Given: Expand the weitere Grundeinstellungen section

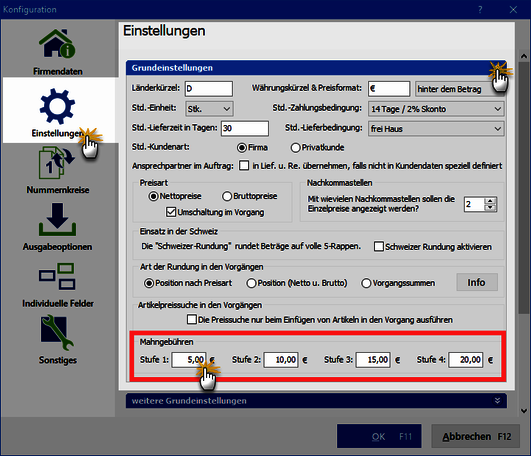Looking at the screenshot, I should [497, 400].
